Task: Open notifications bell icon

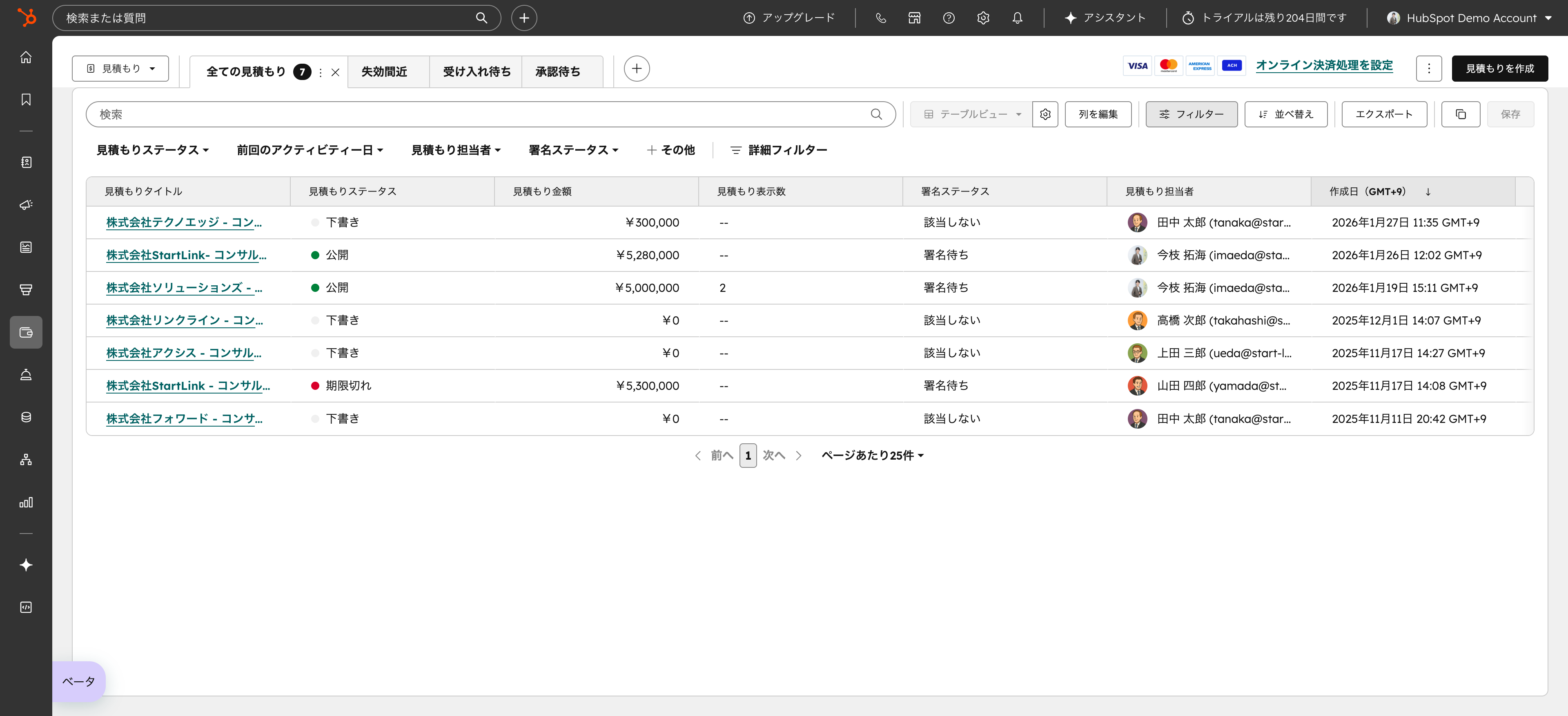Action: [1017, 18]
